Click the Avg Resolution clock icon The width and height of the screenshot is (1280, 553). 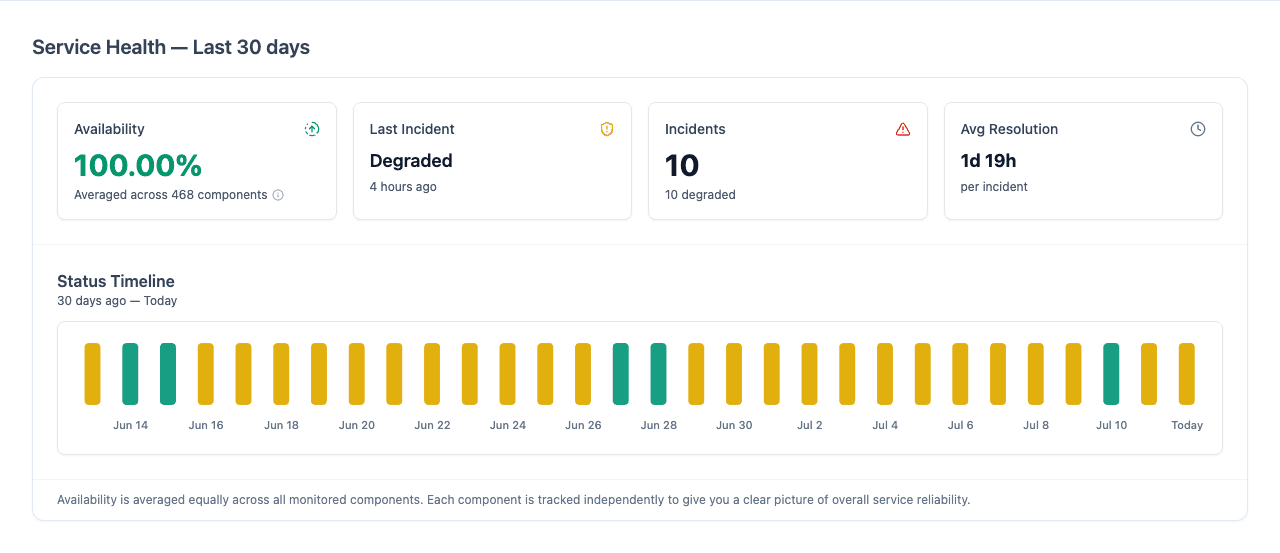(1198, 129)
